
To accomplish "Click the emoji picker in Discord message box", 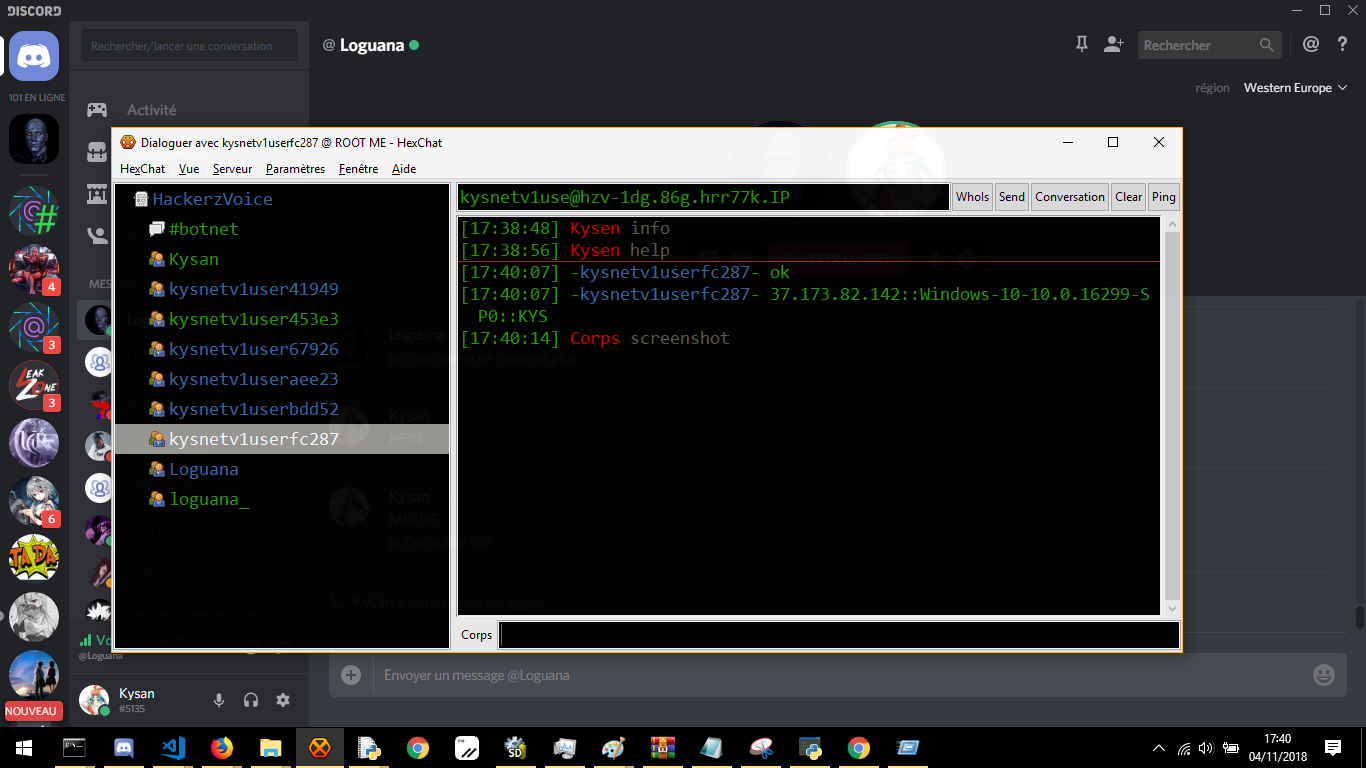I will 1324,675.
